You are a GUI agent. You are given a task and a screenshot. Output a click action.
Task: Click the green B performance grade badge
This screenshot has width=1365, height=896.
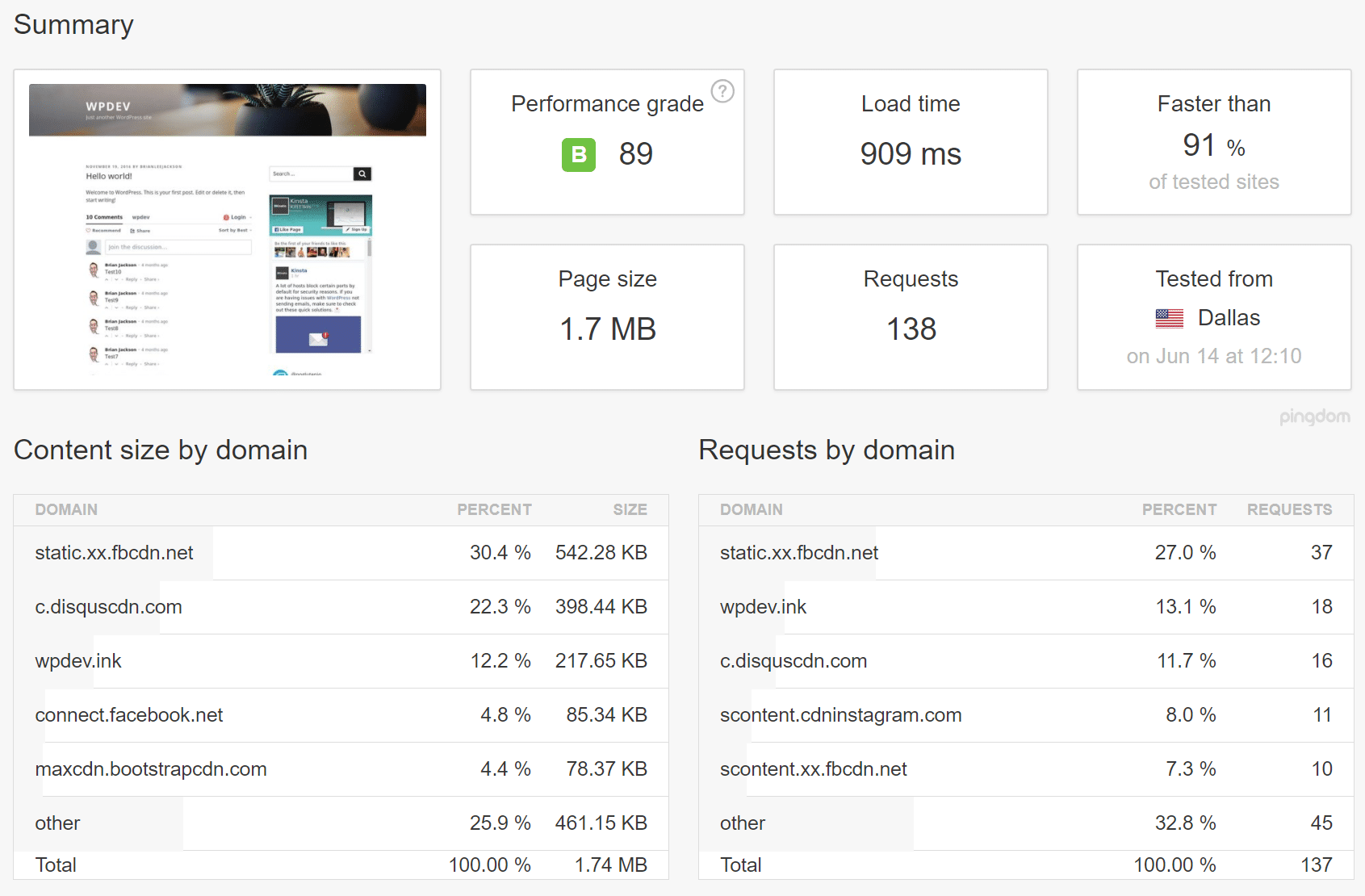tap(578, 154)
